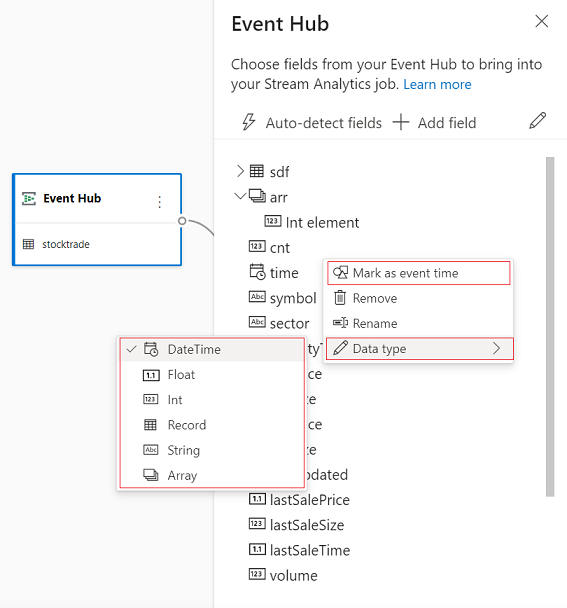Click the Event Hub node output connector
The height and width of the screenshot is (608, 567).
coord(182,221)
